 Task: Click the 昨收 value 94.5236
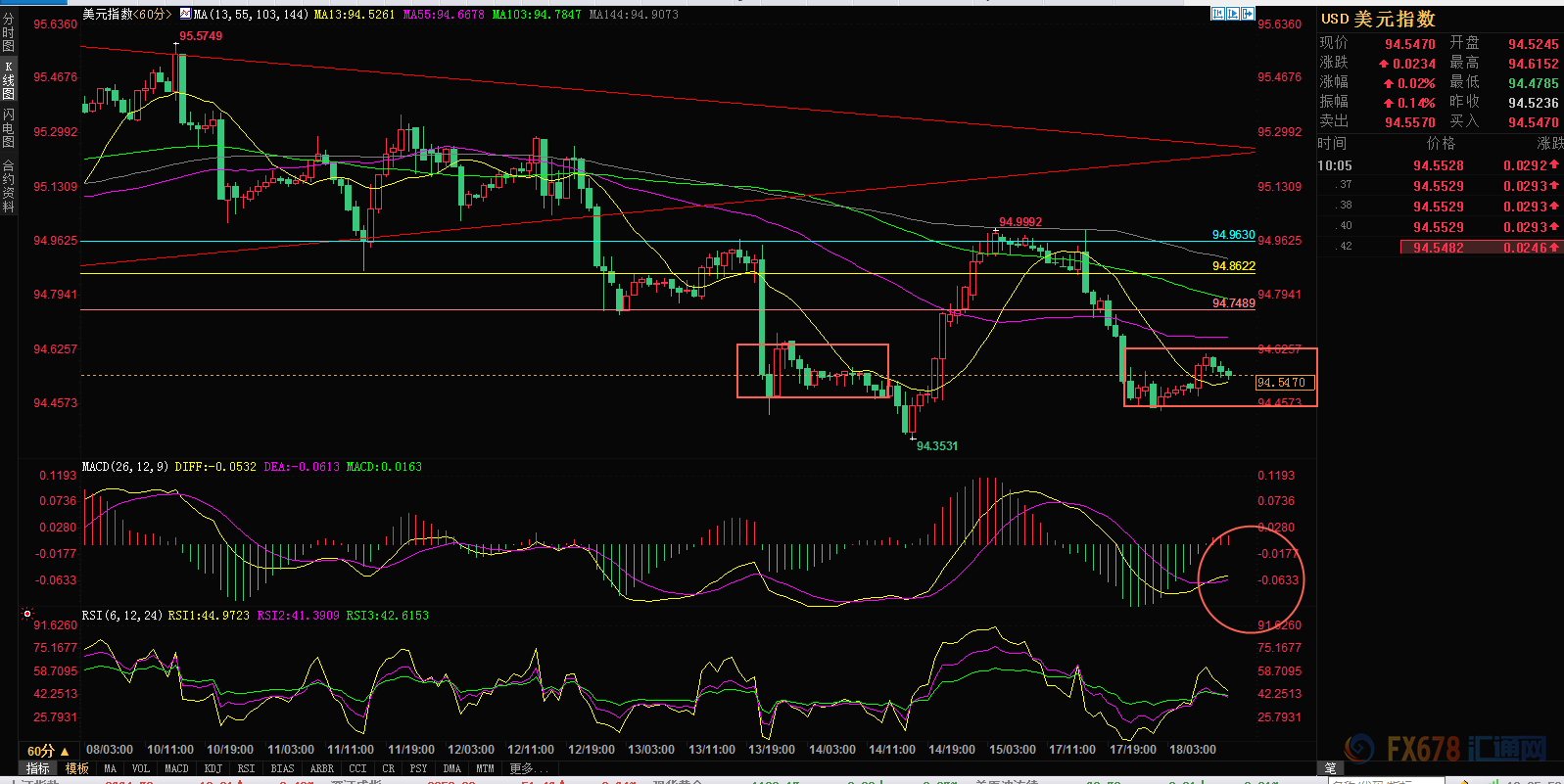(1534, 103)
